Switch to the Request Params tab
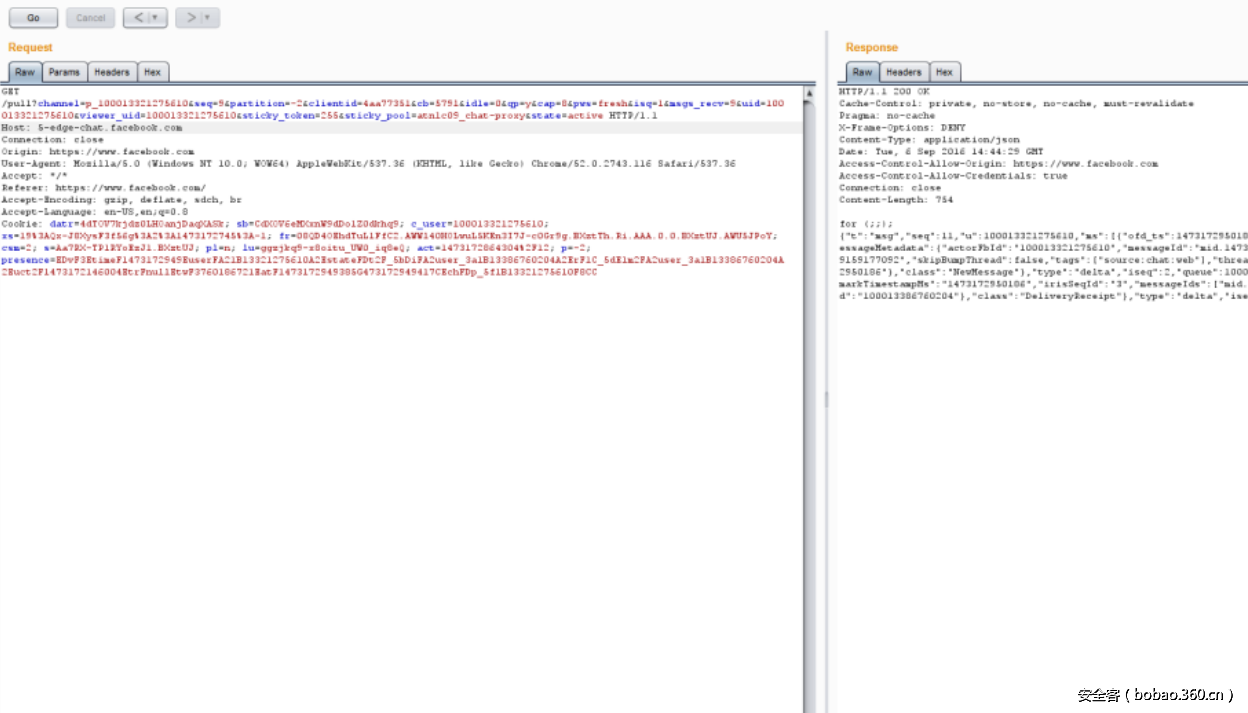The width and height of the screenshot is (1248, 713). pyautogui.click(x=64, y=72)
